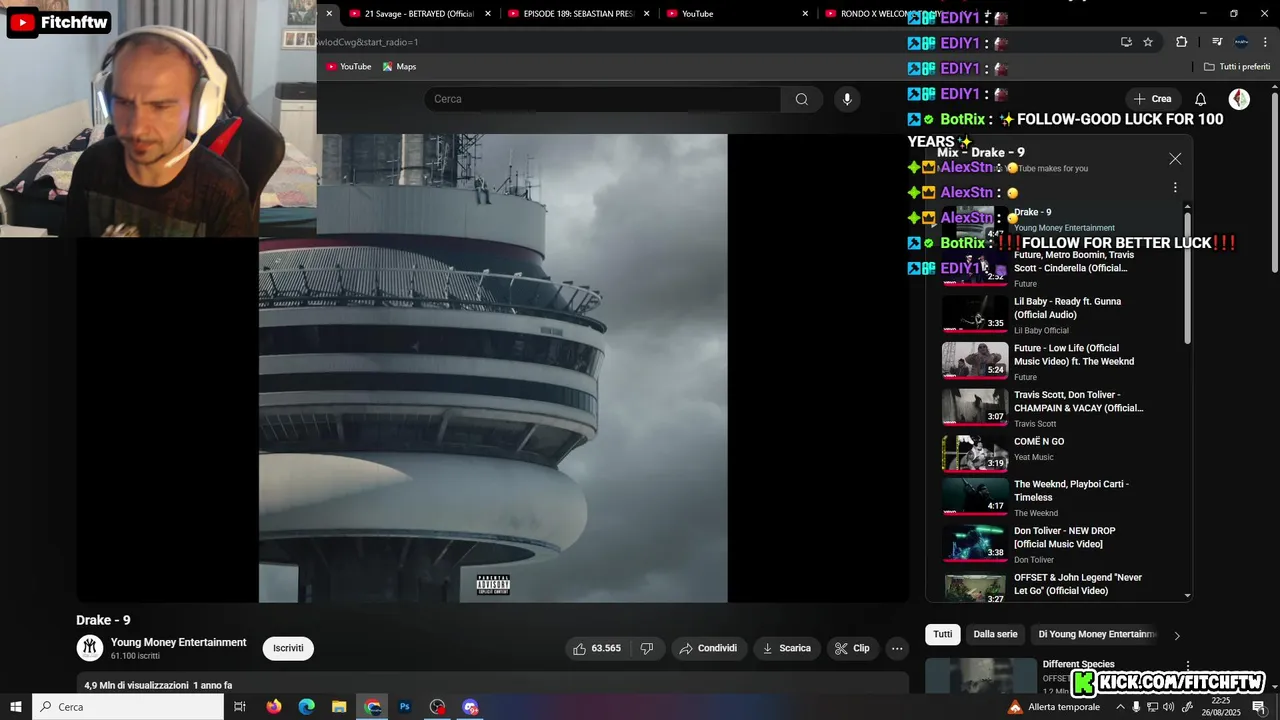Click the search magnifier button
This screenshot has height=720, width=1280.
(x=802, y=99)
